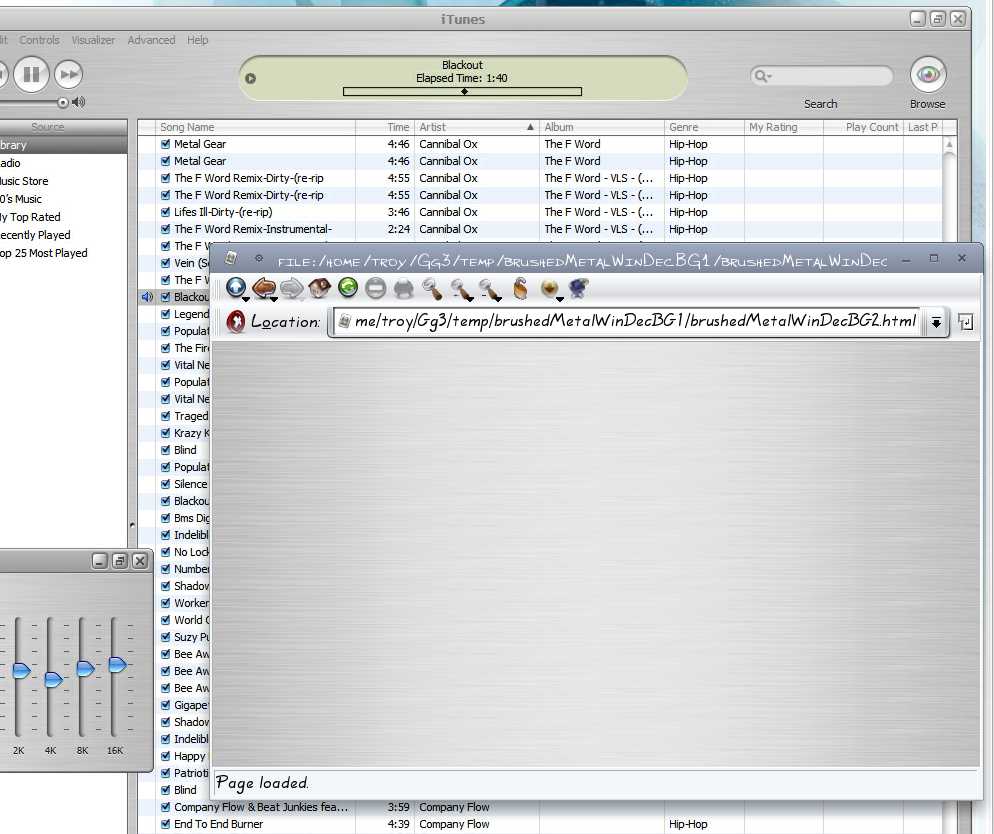Image resolution: width=994 pixels, height=834 pixels.
Task: Click the now-playing speaker icon beside Blackout row
Action: click(x=147, y=297)
